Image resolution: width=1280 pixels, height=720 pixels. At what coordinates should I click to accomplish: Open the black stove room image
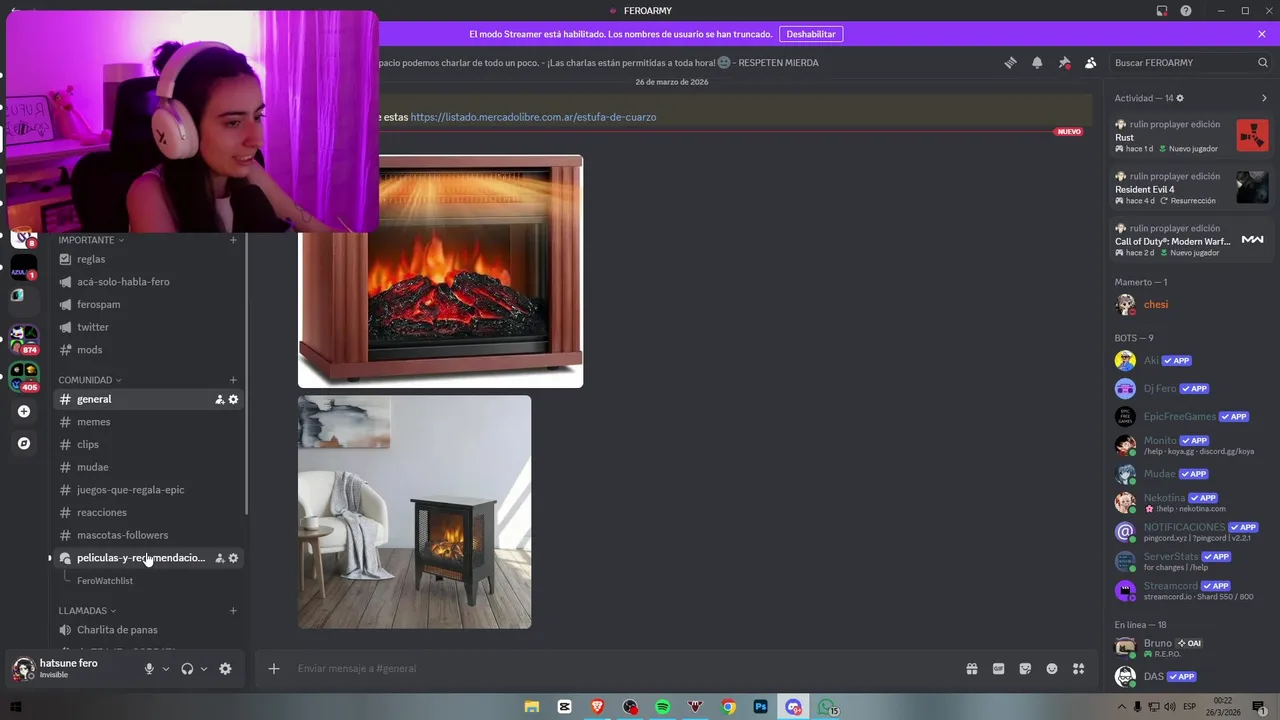[414, 512]
